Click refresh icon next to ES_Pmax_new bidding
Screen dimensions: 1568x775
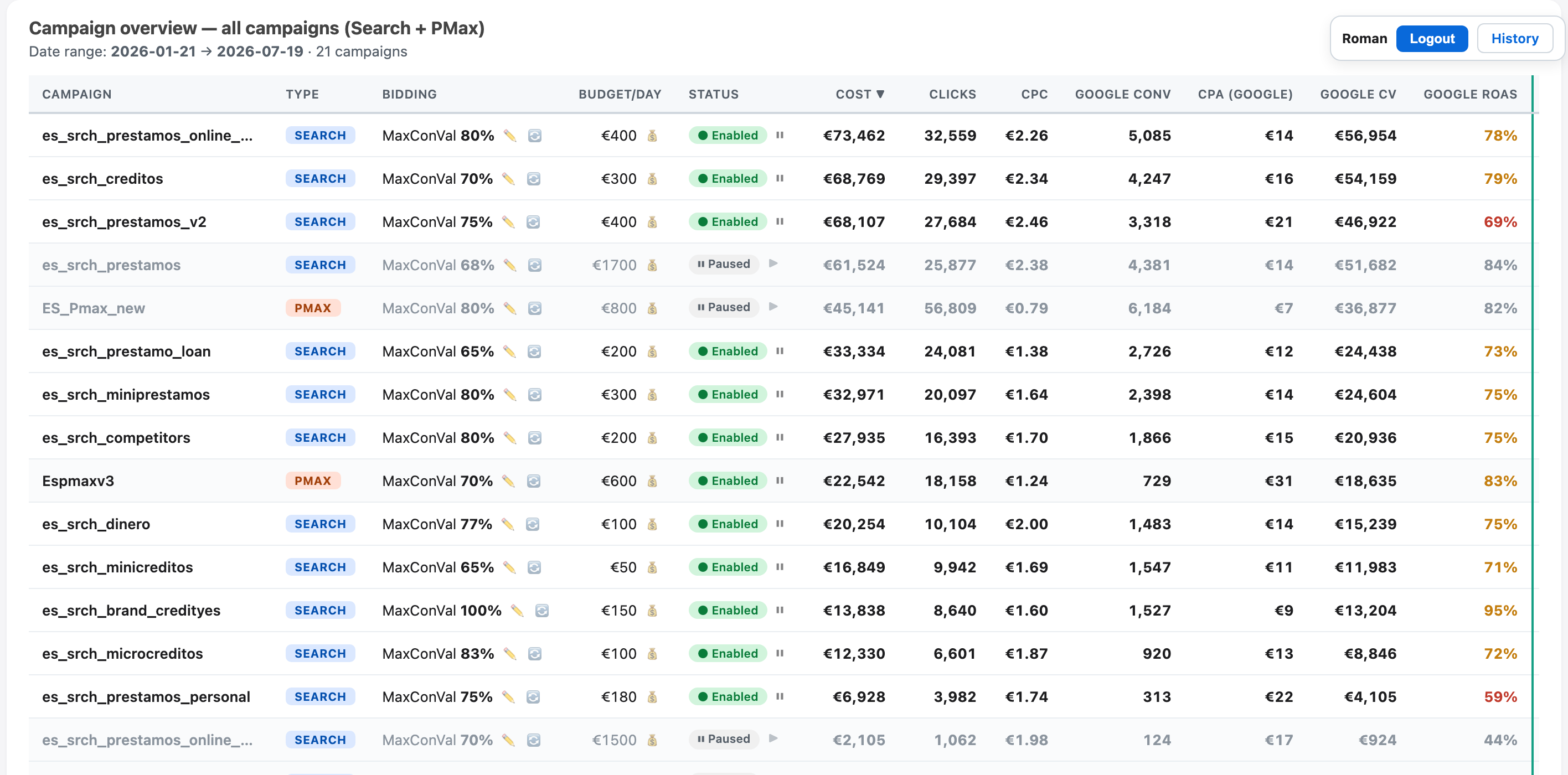tap(534, 309)
